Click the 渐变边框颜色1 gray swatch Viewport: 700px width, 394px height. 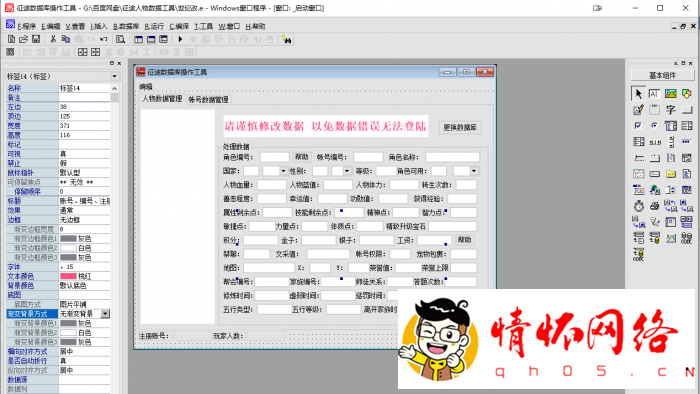(68, 239)
